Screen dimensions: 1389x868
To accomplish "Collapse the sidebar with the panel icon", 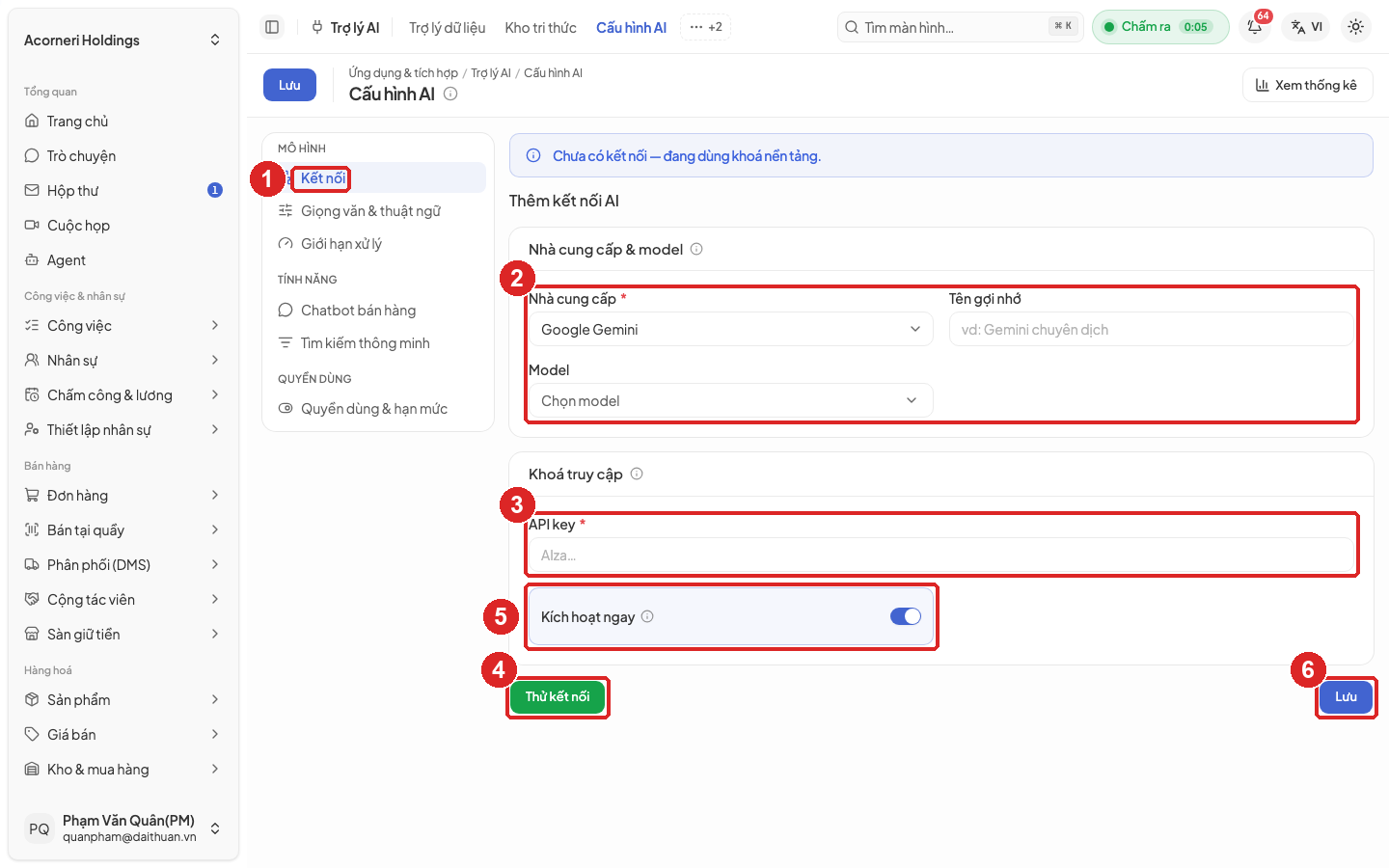I will click(272, 27).
